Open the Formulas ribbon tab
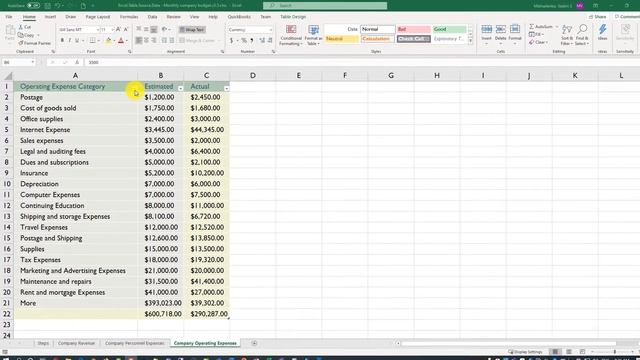The image size is (640, 360). pos(129,17)
